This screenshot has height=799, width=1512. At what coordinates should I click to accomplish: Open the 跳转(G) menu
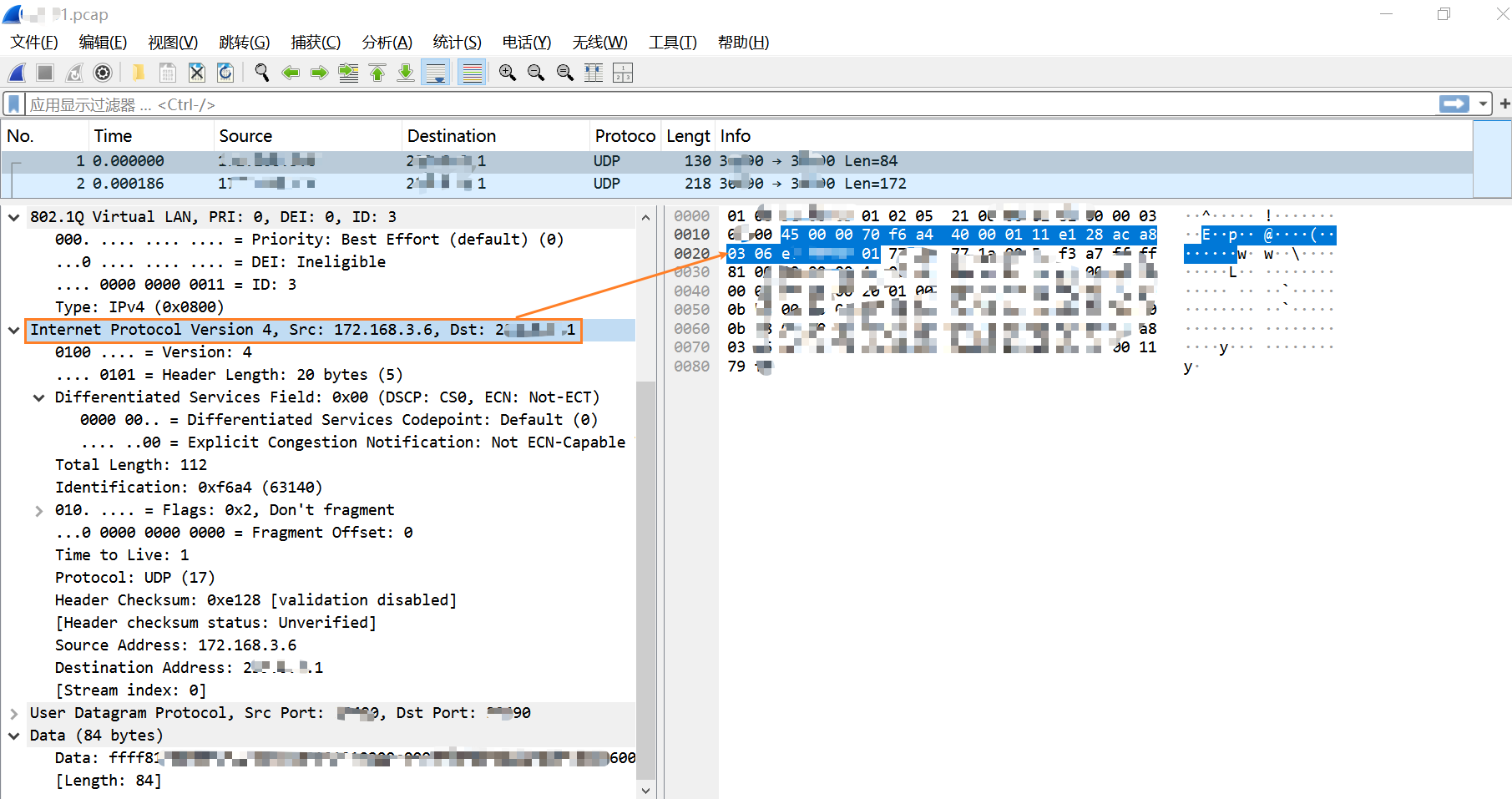click(x=245, y=43)
